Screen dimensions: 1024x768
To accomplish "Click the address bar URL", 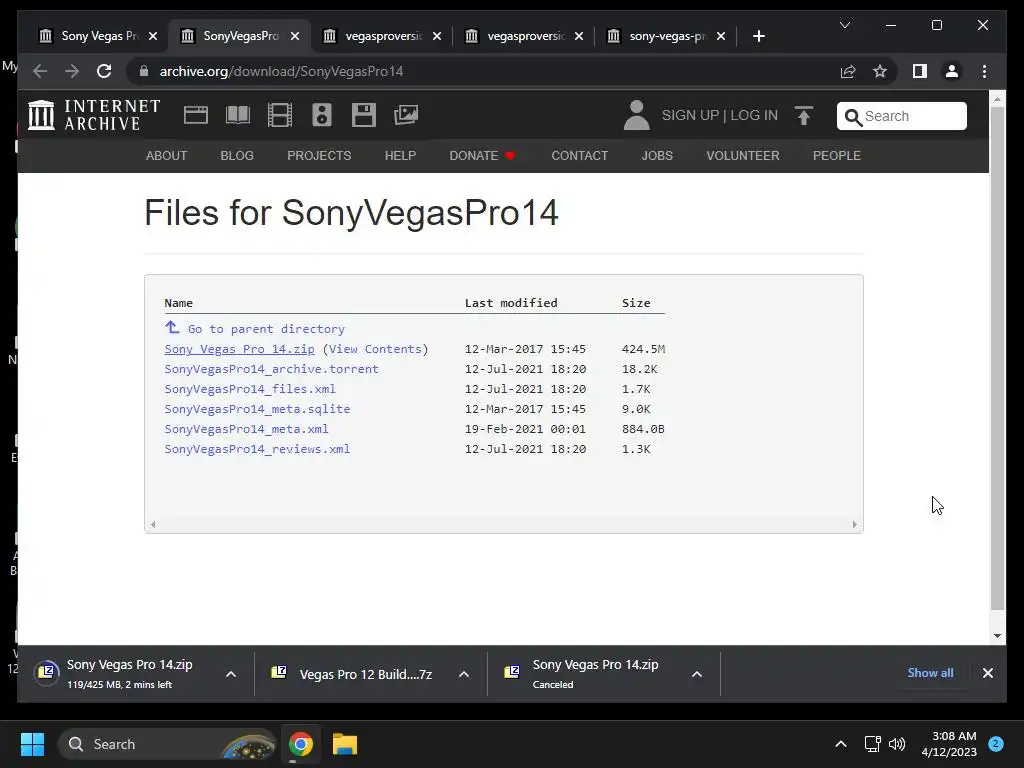I will (281, 71).
